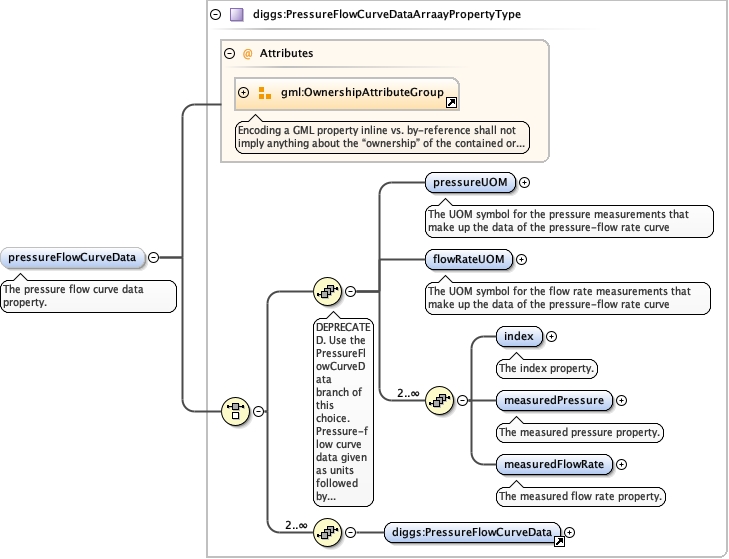The width and height of the screenshot is (729, 559).
Task: Follow the reference arrow on diggs:PressureFlowCurveData
Action: pyautogui.click(x=559, y=541)
